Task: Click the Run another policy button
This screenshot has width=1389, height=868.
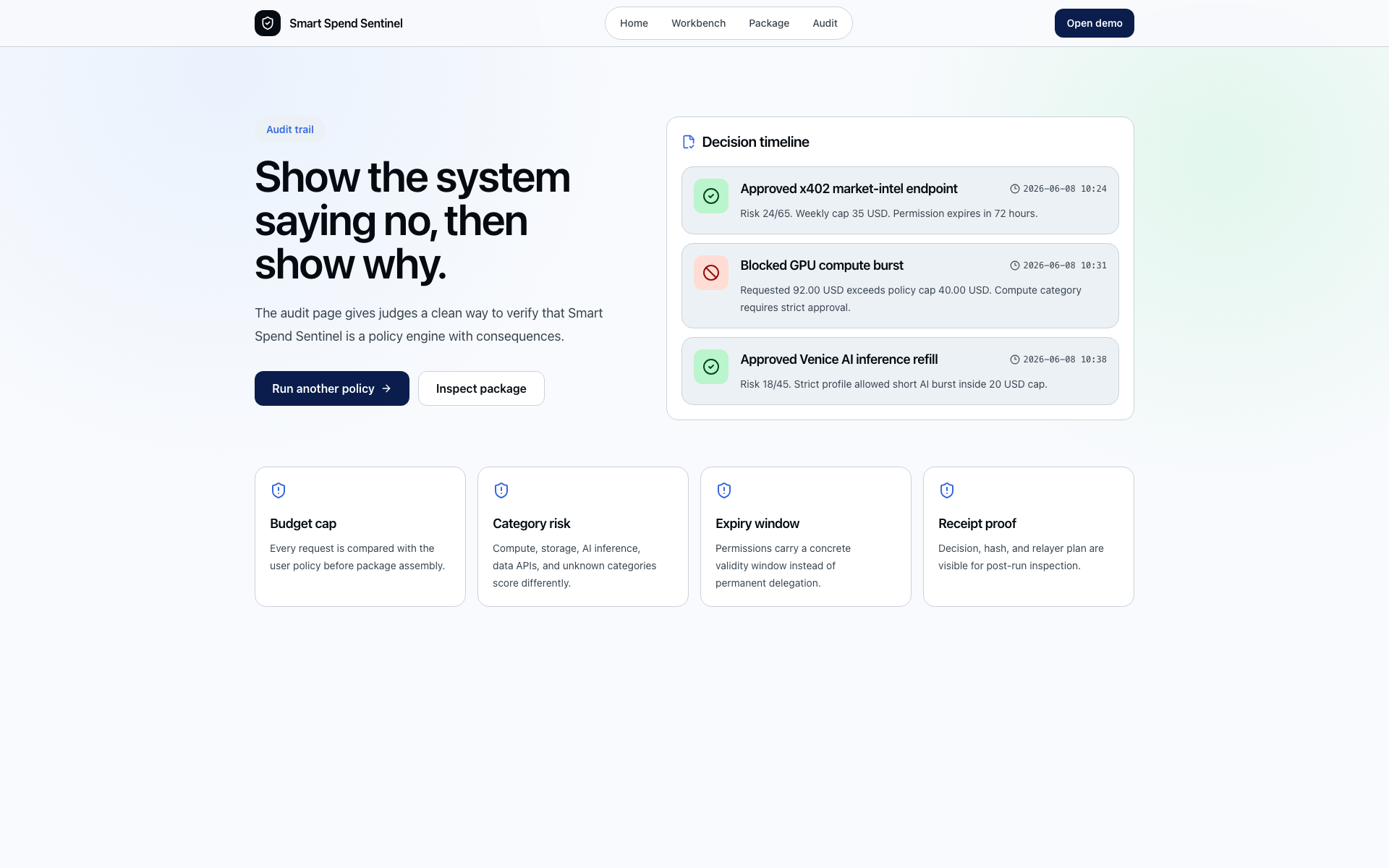Action: point(332,388)
